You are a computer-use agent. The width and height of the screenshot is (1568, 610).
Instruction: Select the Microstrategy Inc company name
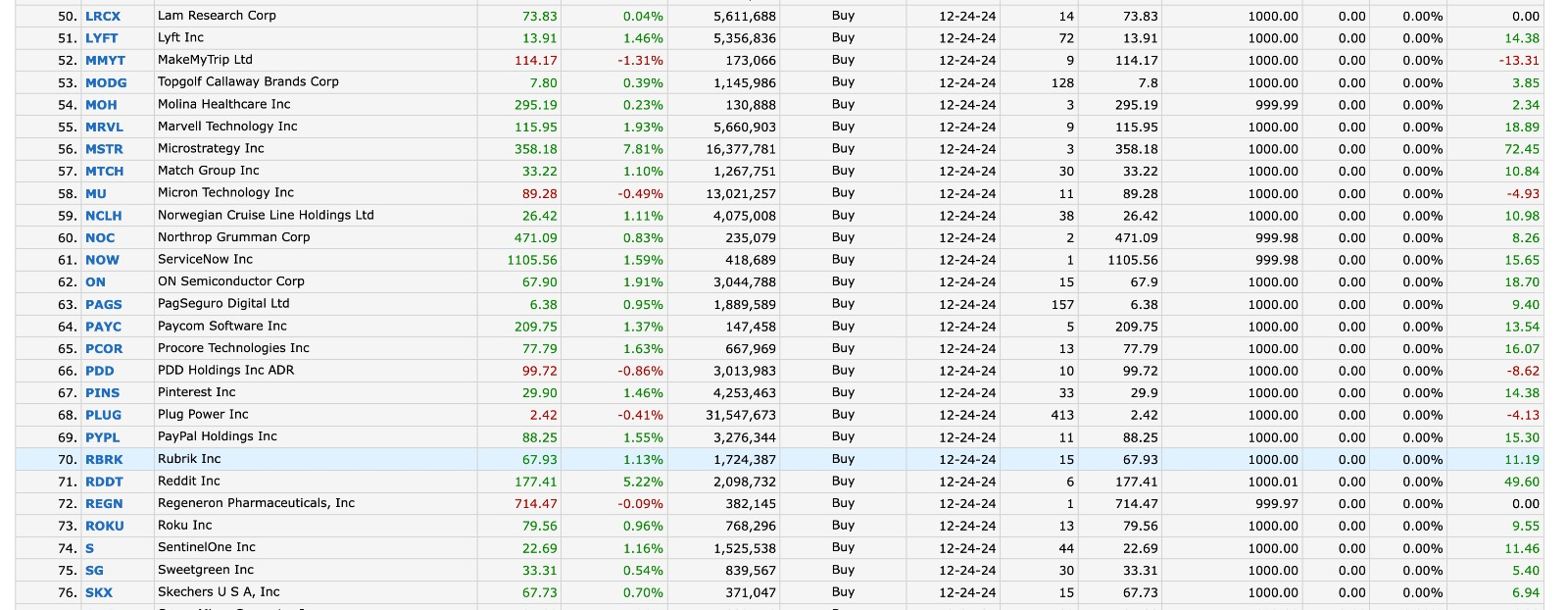pos(211,148)
